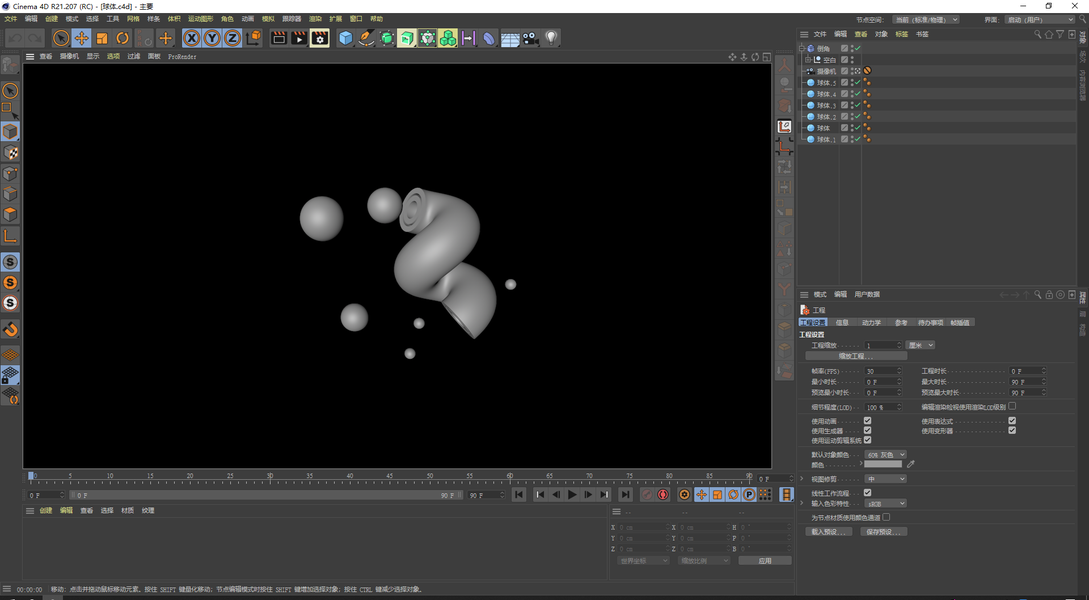Collapse the 倒角 object tree node
The width and height of the screenshot is (1089, 600).
[x=801, y=49]
